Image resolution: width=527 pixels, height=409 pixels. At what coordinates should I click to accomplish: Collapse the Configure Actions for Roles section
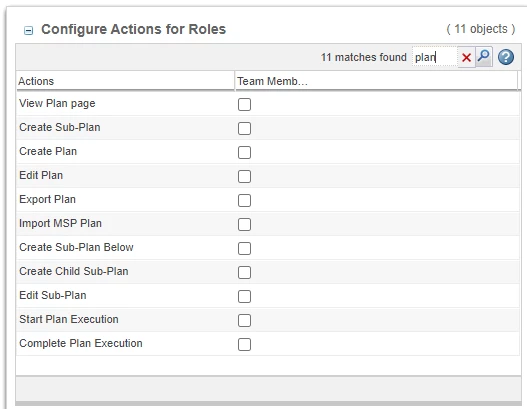pyautogui.click(x=29, y=31)
